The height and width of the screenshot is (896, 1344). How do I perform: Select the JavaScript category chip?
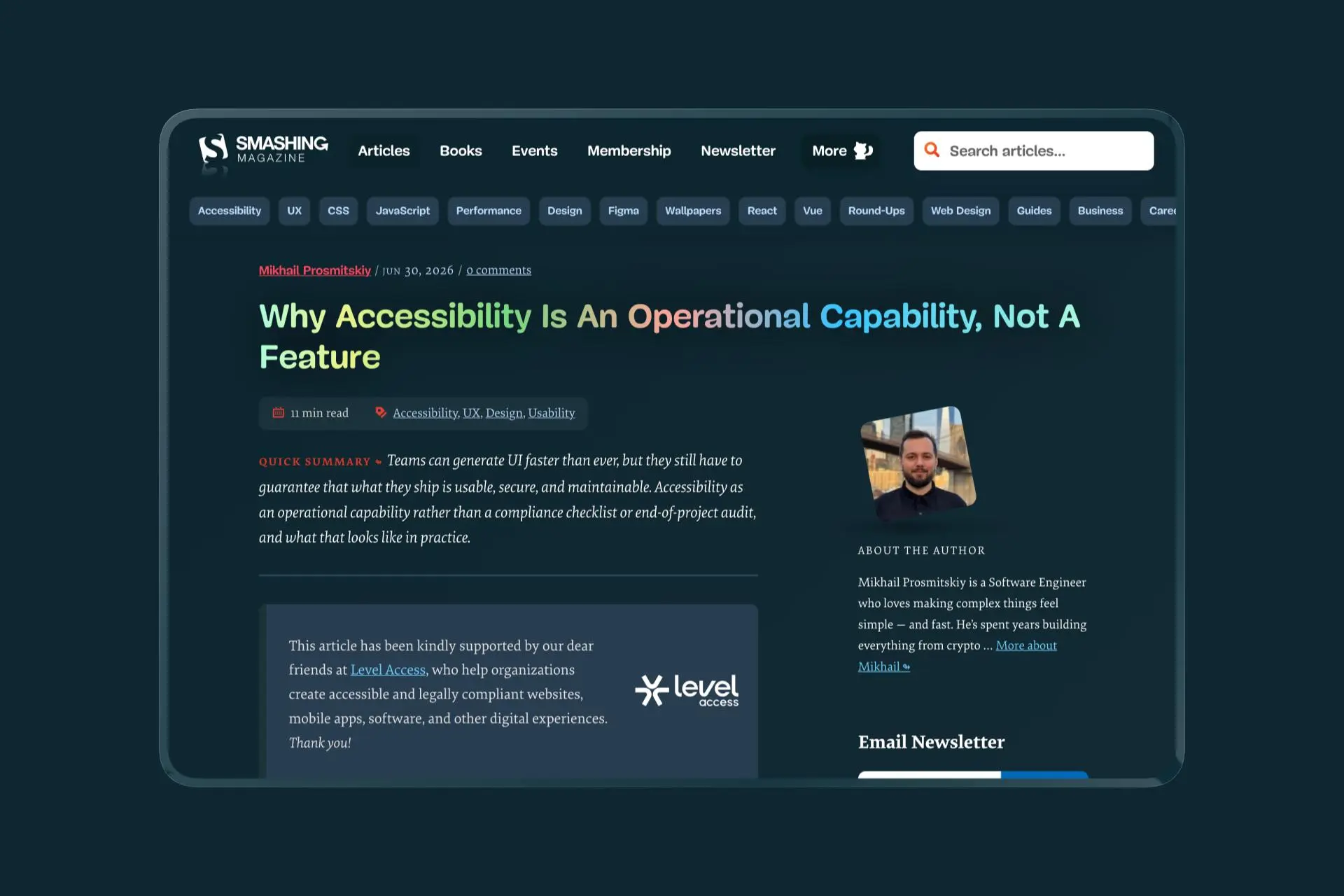pos(402,211)
